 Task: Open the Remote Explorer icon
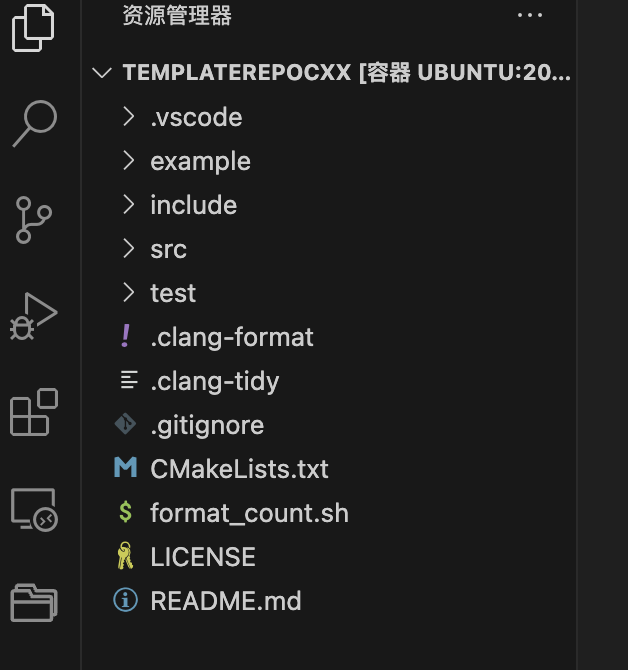click(x=34, y=509)
